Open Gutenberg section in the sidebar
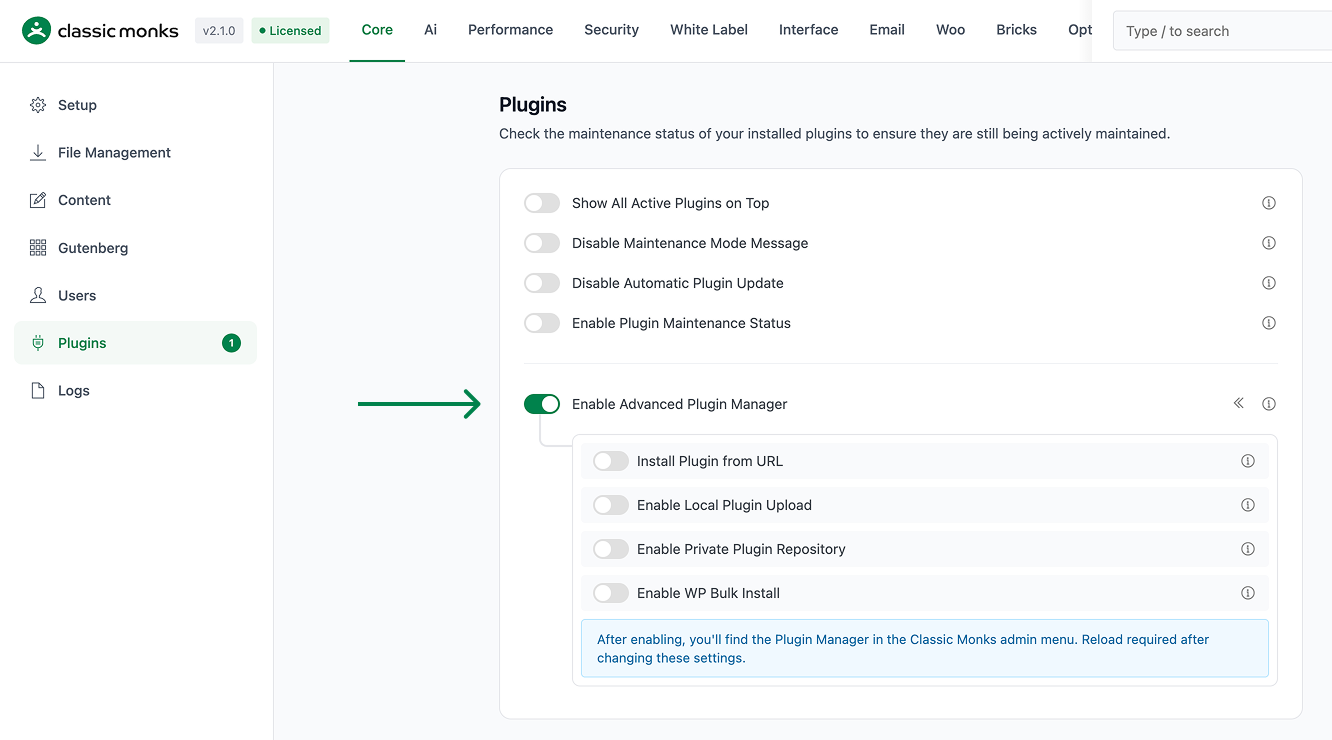The image size is (1332, 740). 135,248
